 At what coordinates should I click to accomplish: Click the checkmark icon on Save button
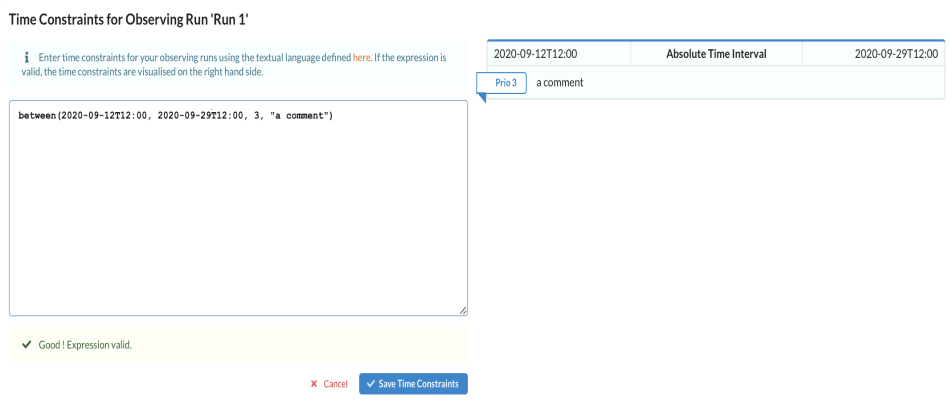coord(371,384)
